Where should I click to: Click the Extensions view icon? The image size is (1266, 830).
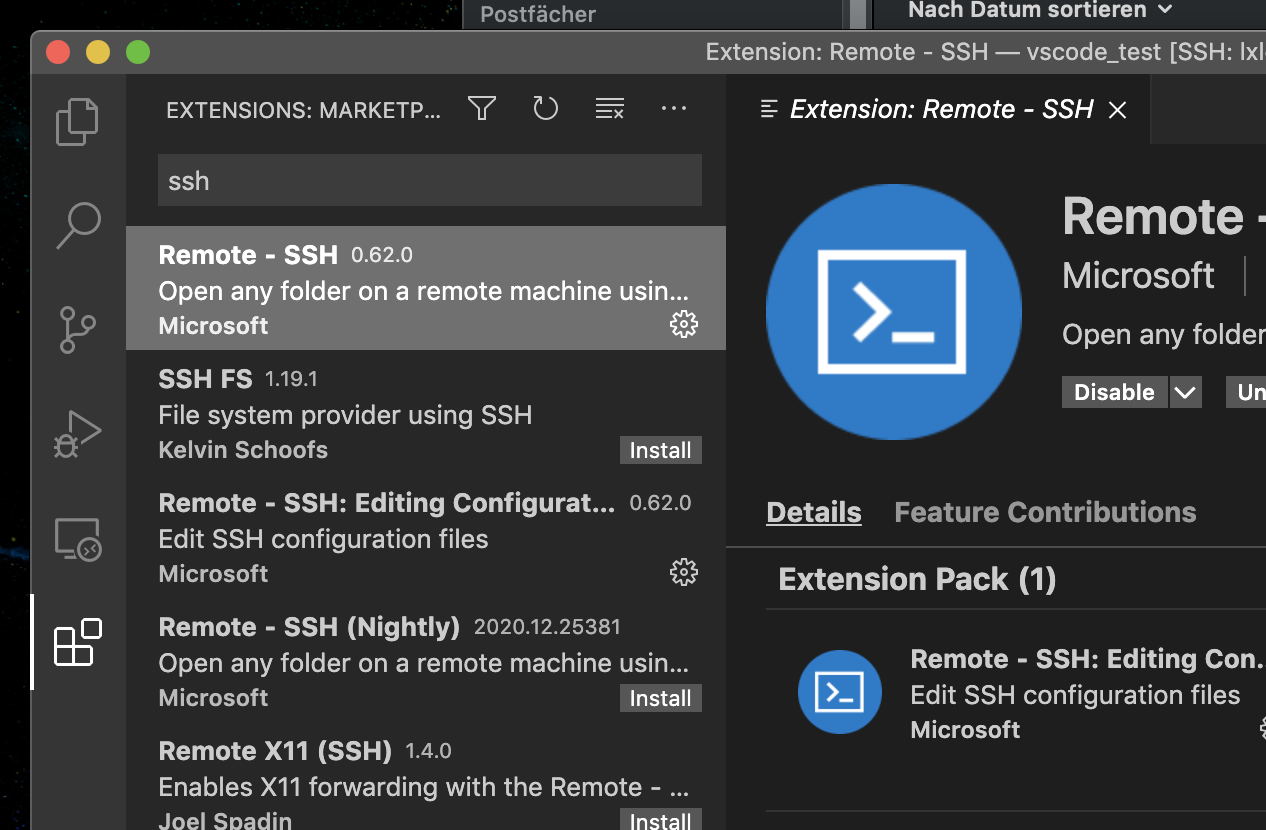coord(78,642)
